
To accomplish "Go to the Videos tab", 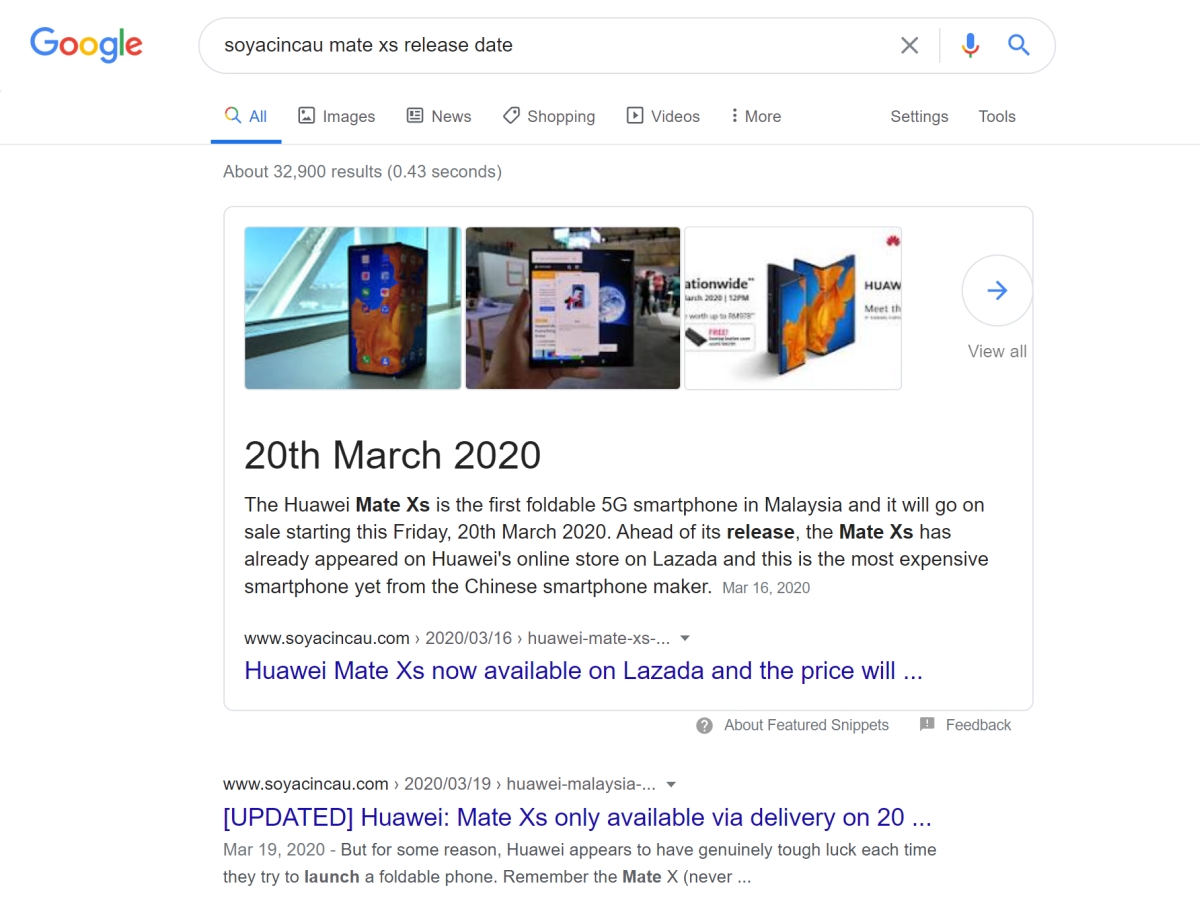I will pyautogui.click(x=663, y=116).
